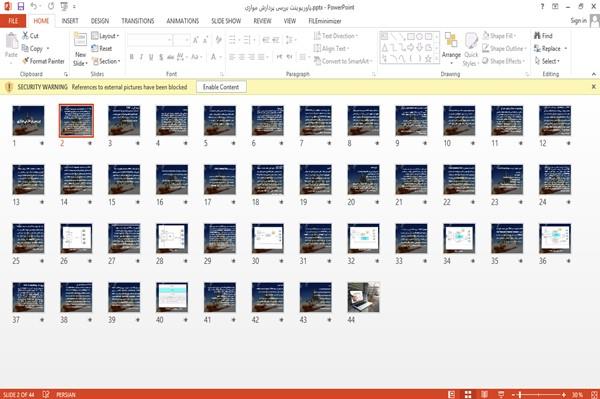Open the Layout dropdown
This screenshot has height=399, width=600.
105,36
